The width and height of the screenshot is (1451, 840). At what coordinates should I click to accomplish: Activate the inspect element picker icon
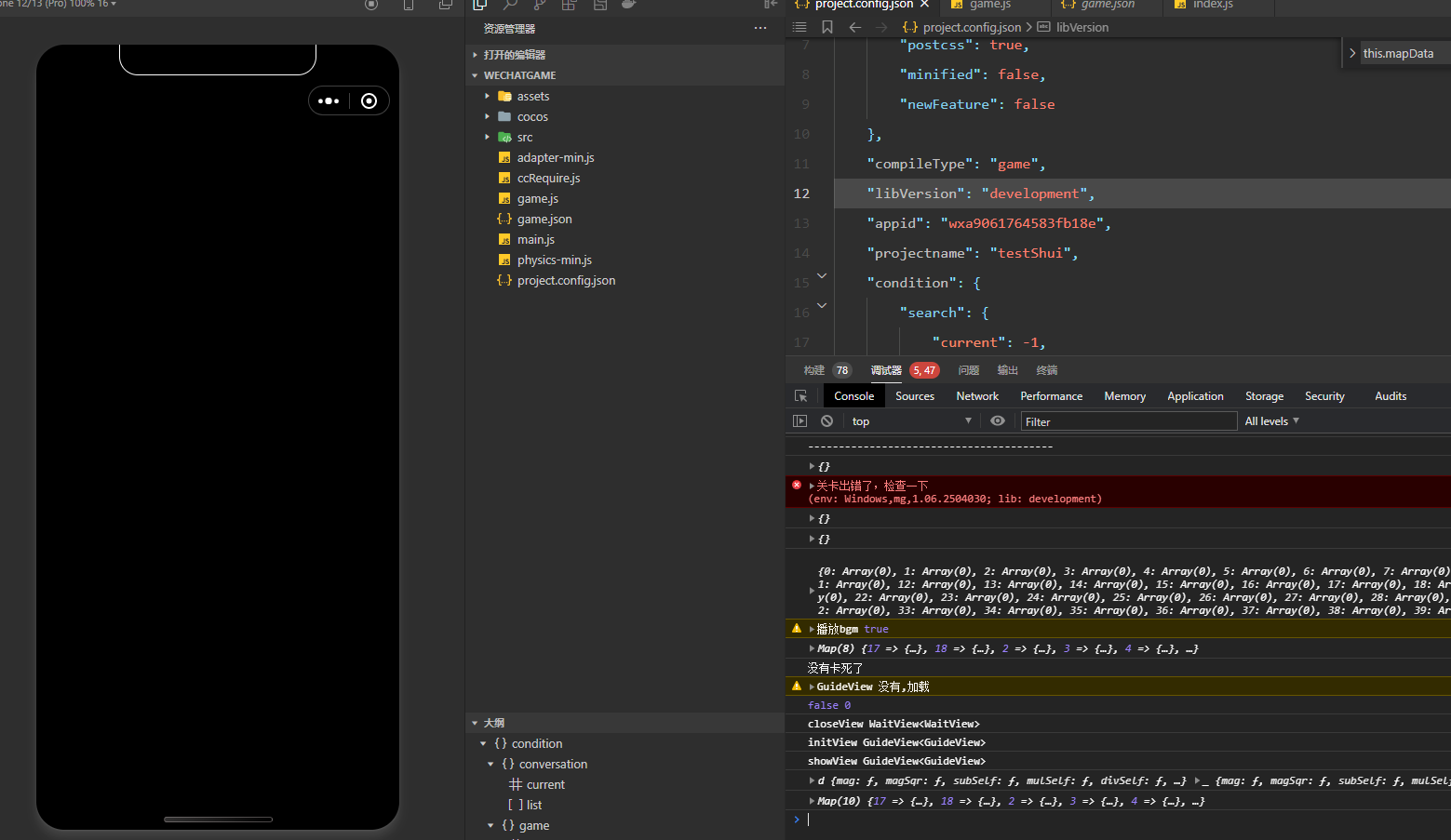(800, 396)
